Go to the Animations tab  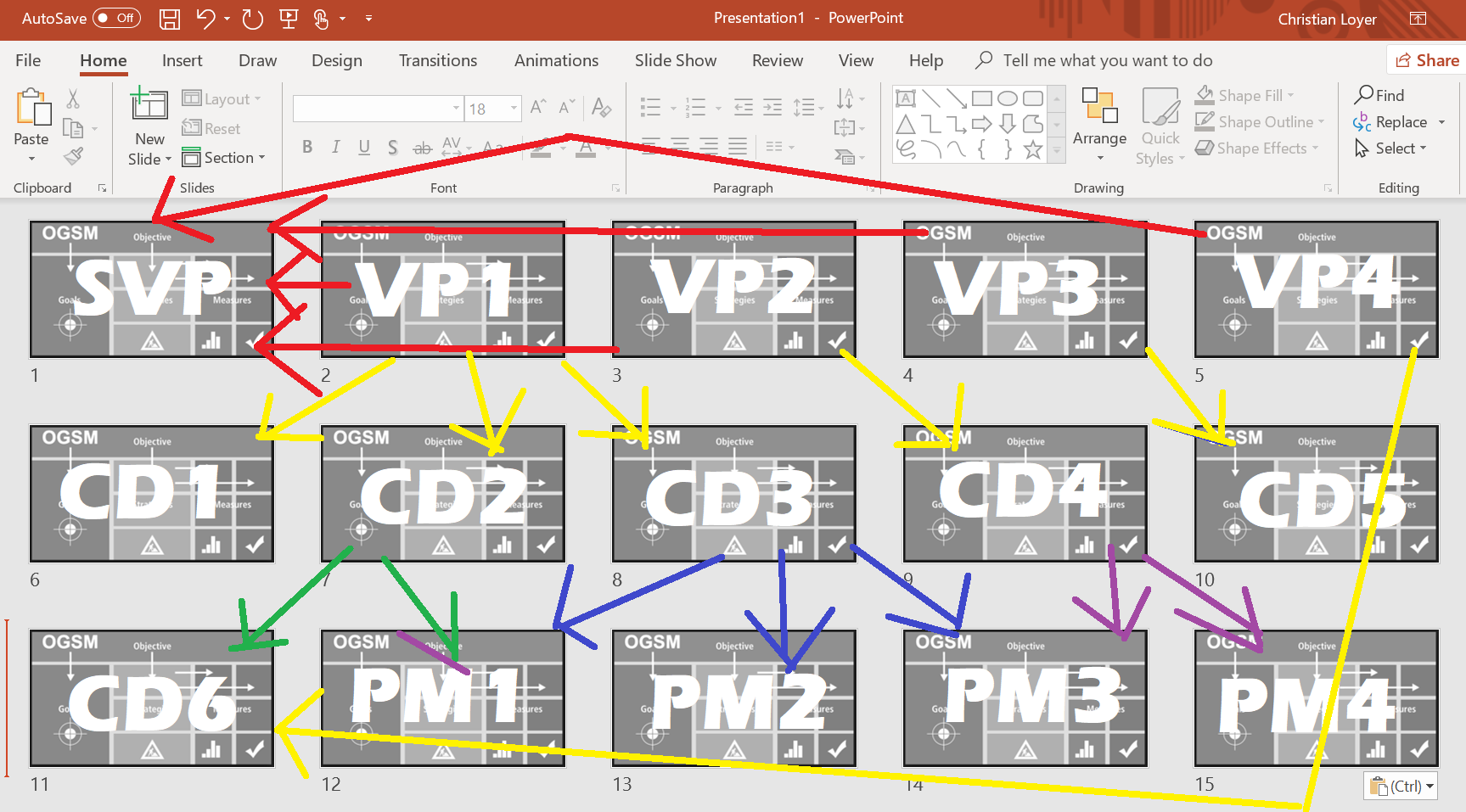pos(556,60)
